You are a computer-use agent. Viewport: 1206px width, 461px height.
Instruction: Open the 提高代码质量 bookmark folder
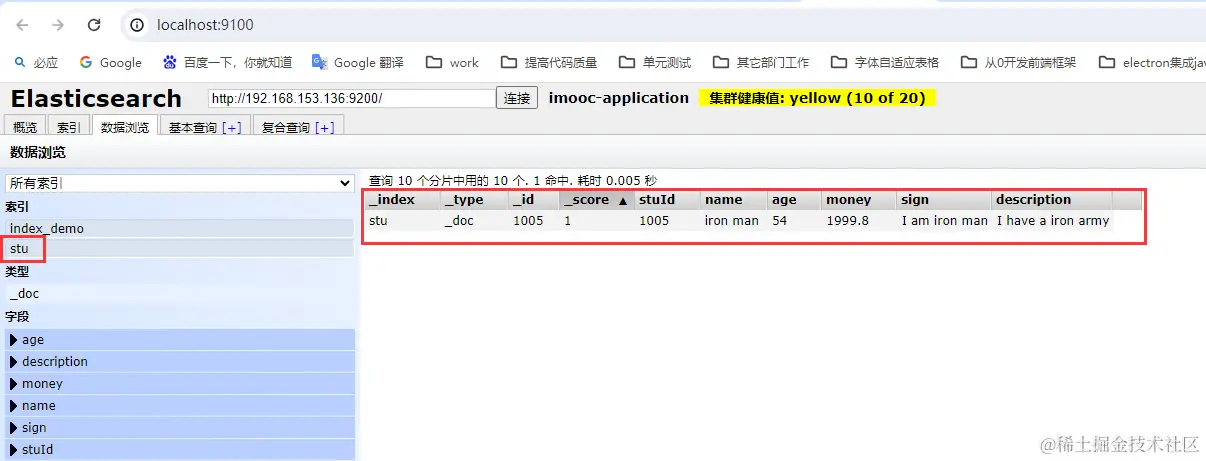(x=549, y=62)
